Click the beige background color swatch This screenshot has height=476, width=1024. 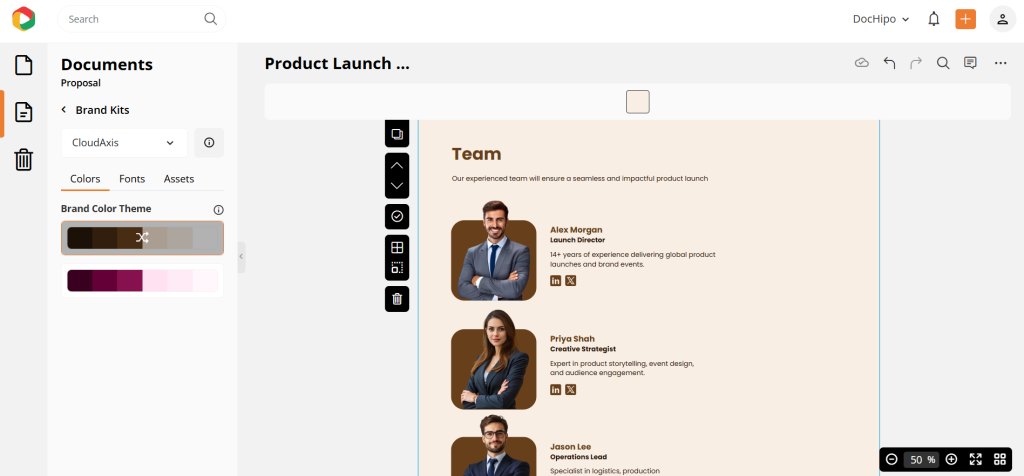[x=638, y=102]
